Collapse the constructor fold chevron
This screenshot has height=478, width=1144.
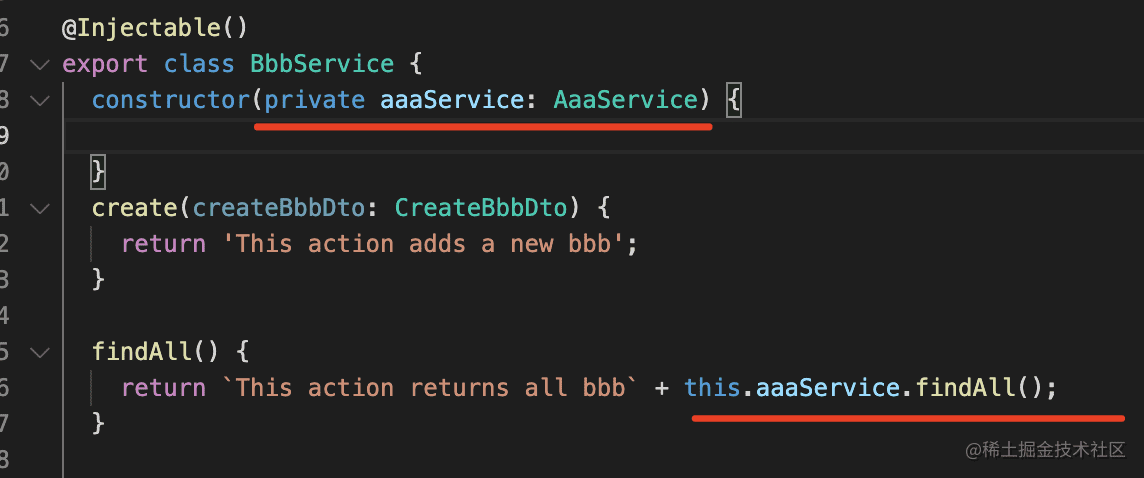pyautogui.click(x=39, y=101)
